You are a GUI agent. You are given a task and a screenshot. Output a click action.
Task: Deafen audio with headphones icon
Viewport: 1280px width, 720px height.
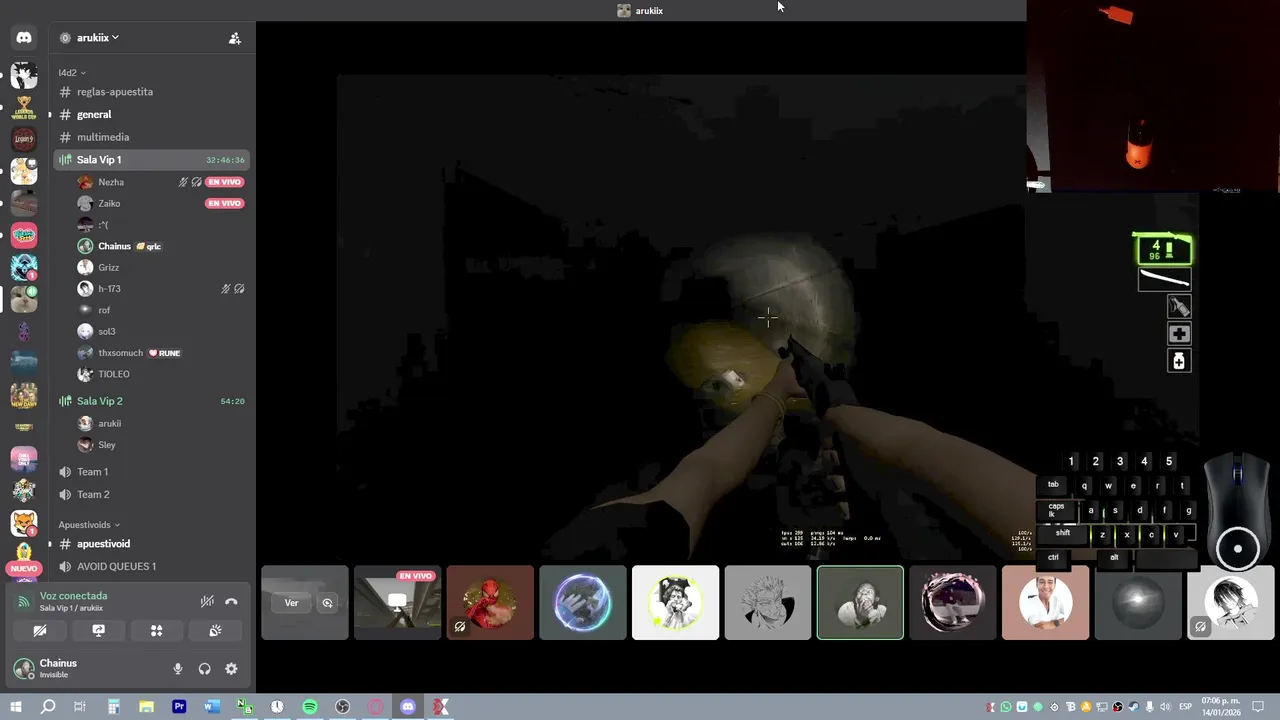click(204, 669)
